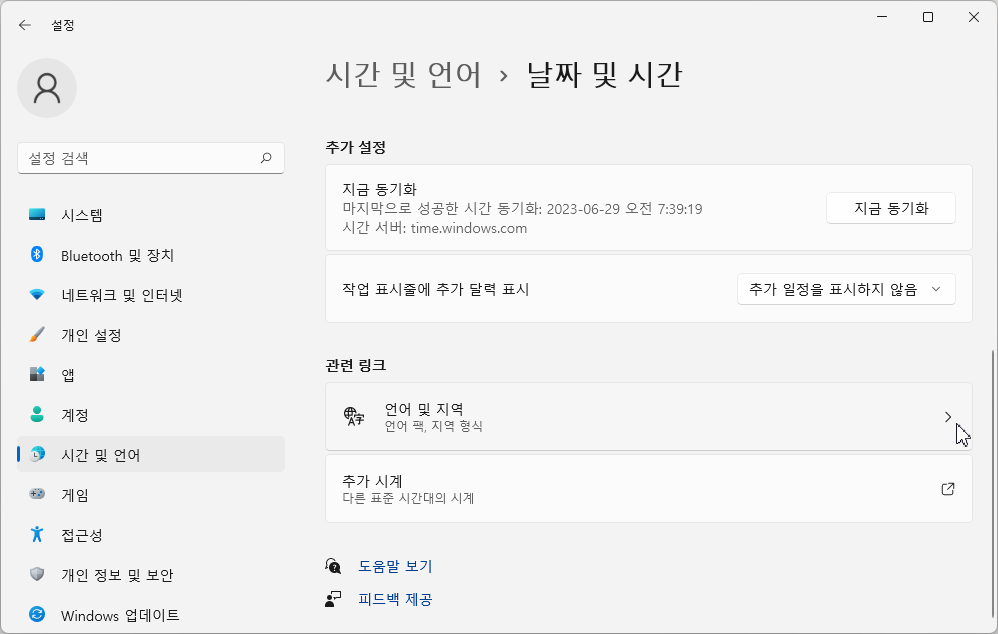
Task: Click the 네트워크 wifi icon
Action: (x=37, y=295)
